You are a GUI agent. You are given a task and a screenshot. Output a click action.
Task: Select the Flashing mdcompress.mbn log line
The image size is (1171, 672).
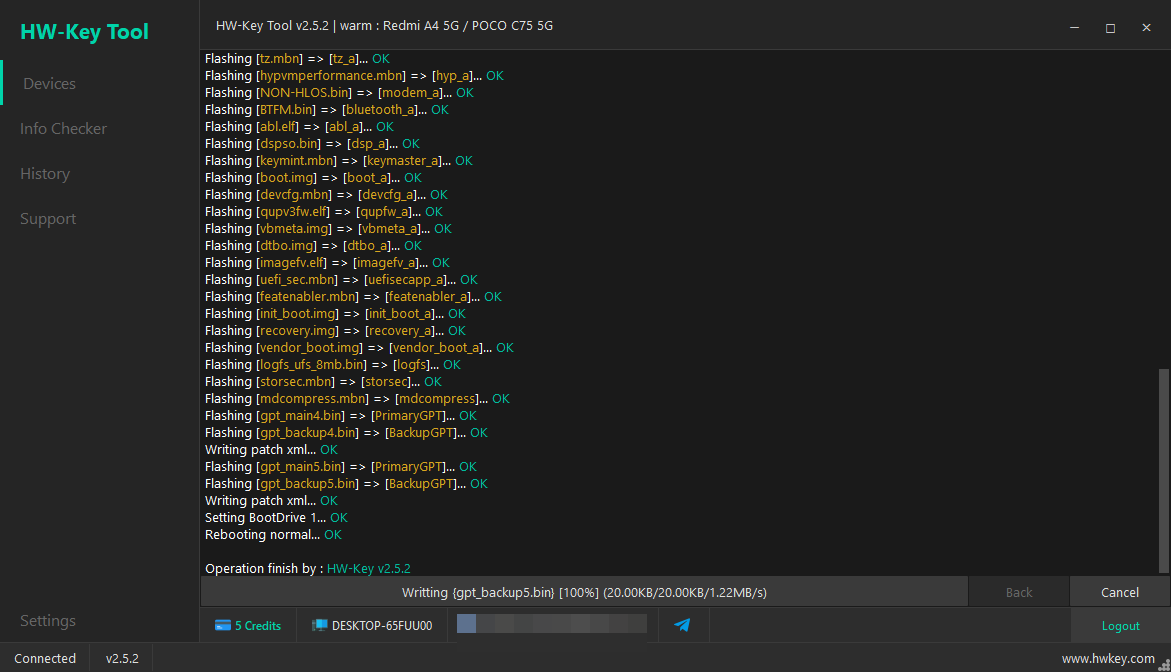pos(357,399)
